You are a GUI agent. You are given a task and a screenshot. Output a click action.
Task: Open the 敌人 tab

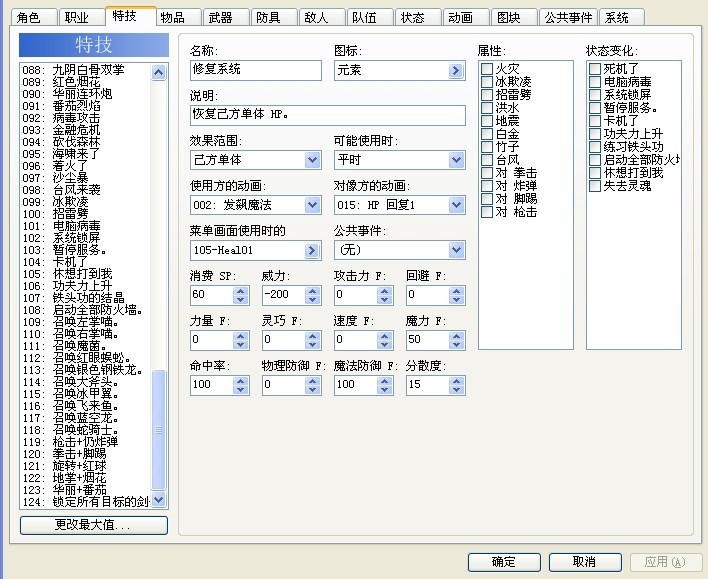coord(321,18)
